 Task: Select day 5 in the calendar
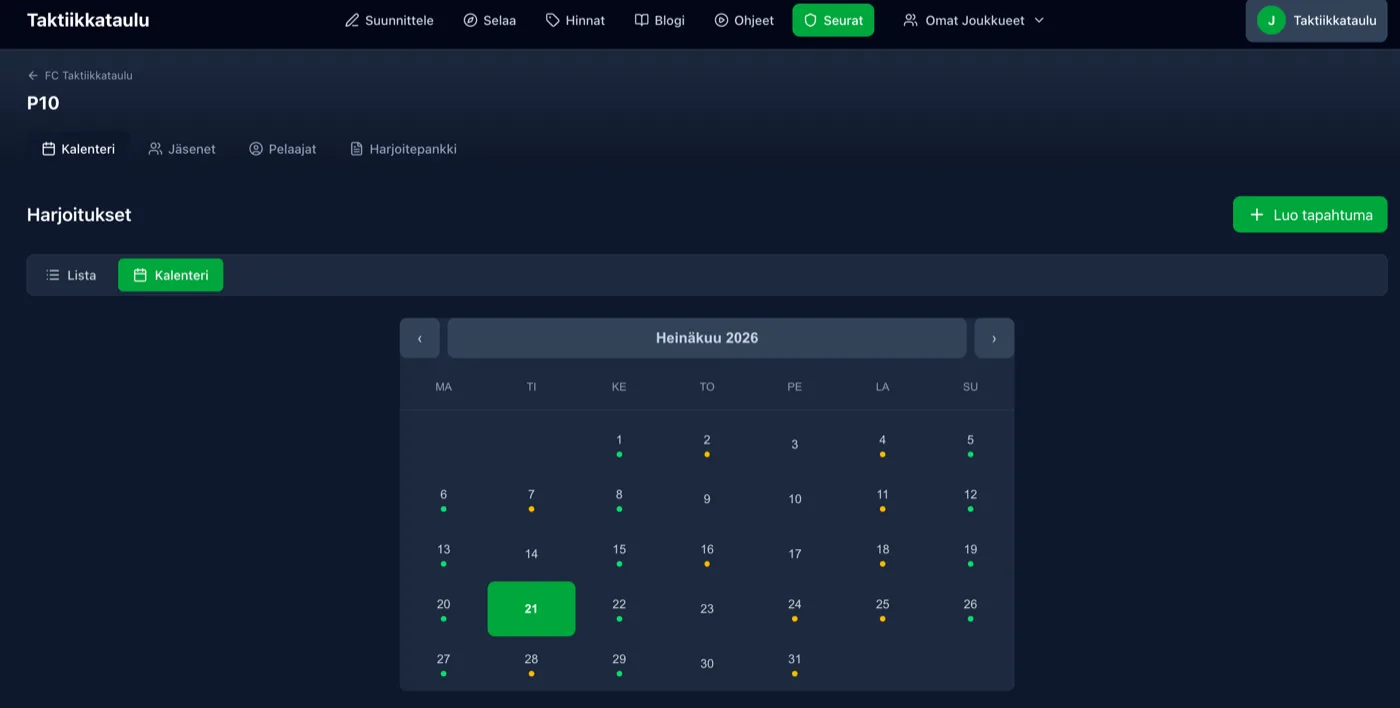point(970,444)
